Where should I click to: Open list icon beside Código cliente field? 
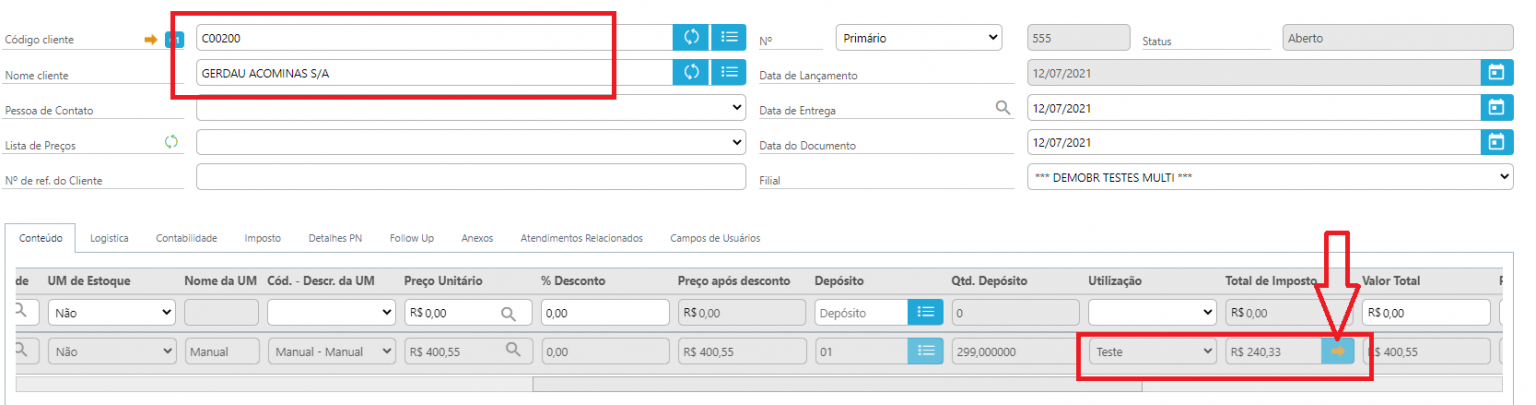(729, 38)
